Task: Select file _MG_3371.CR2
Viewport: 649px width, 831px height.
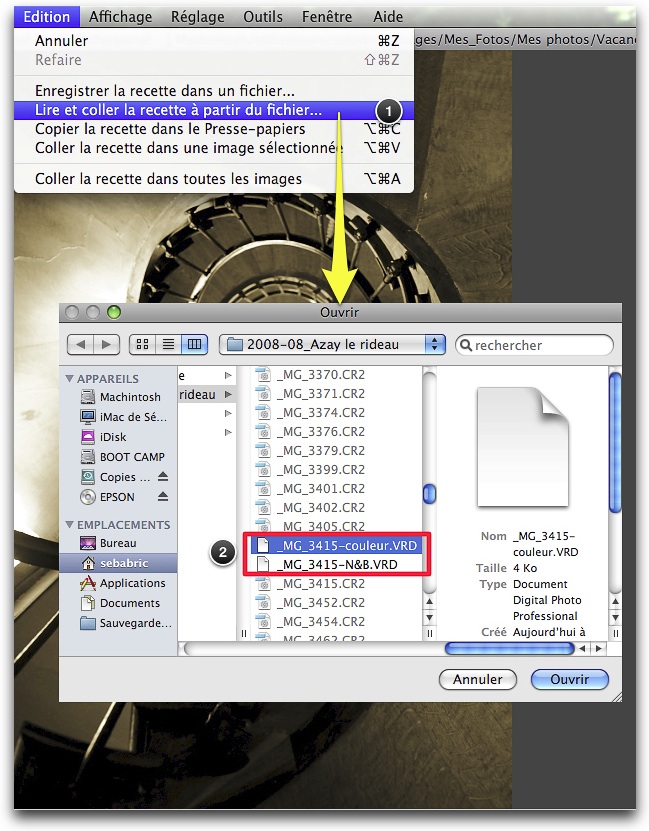Action: 336,394
